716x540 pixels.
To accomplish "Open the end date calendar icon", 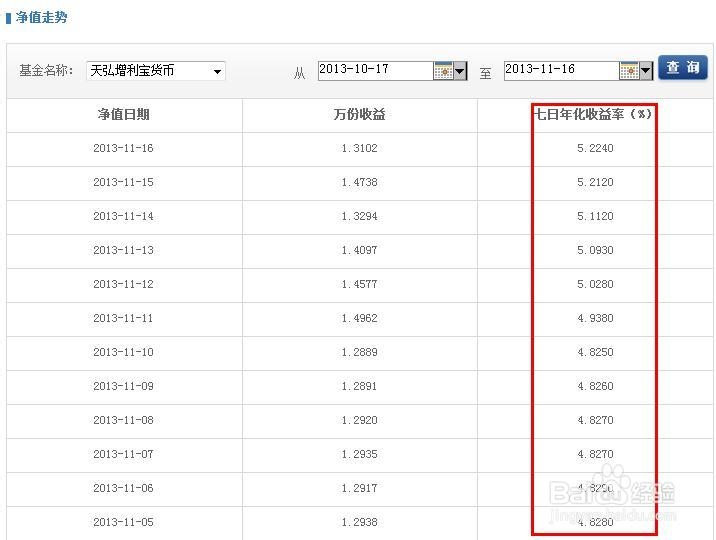I will click(629, 71).
